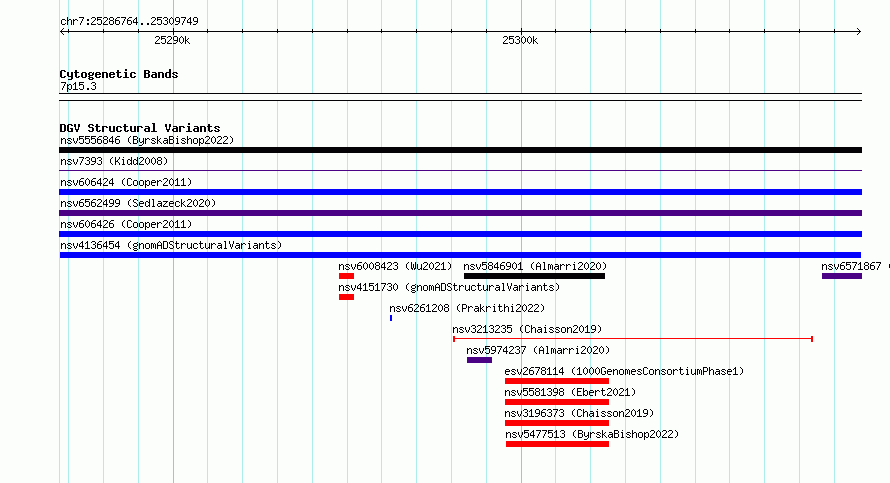Click the 25290k ruler tick label
The image size is (890, 483).
click(172, 40)
